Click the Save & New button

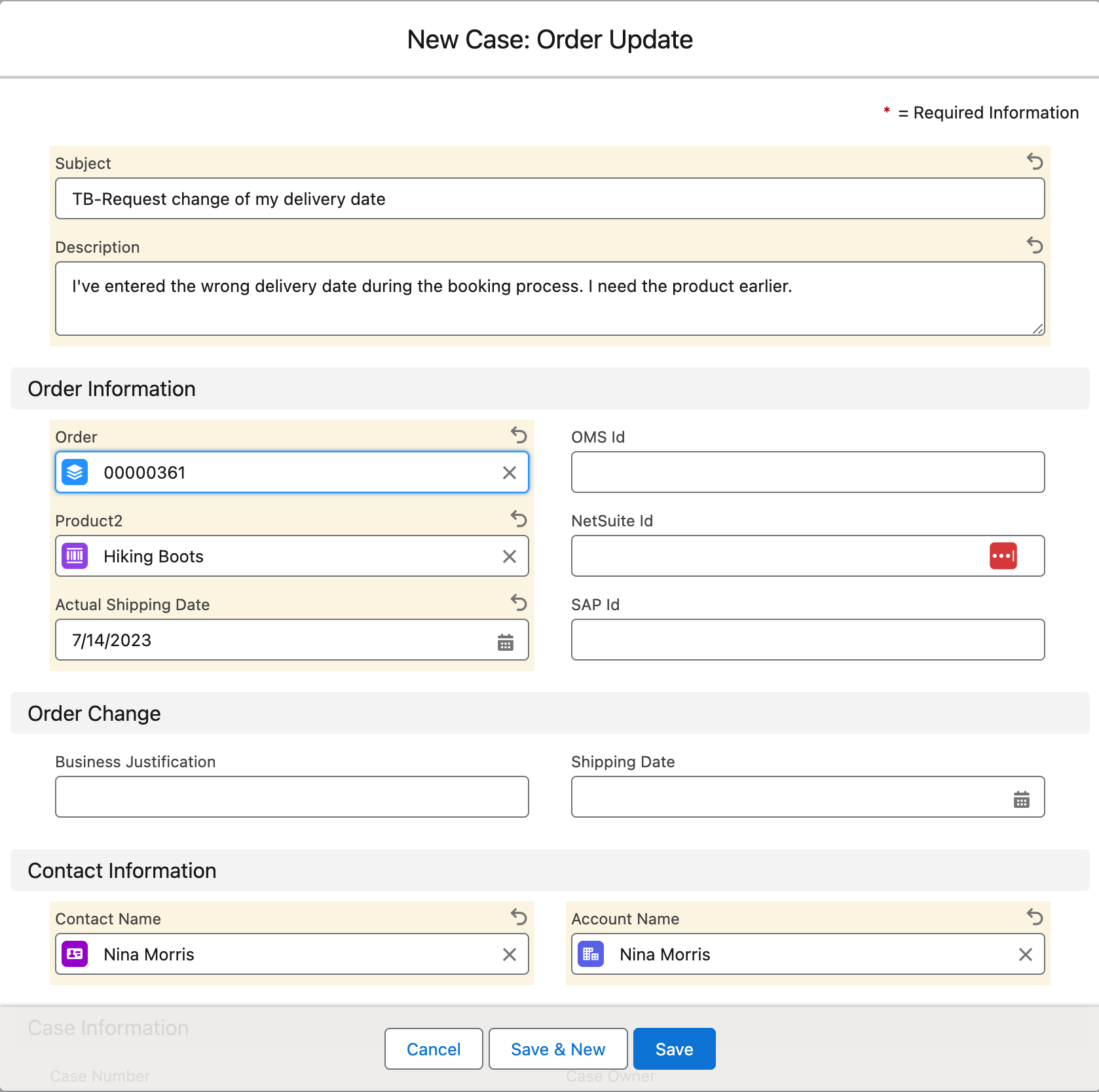point(558,1049)
